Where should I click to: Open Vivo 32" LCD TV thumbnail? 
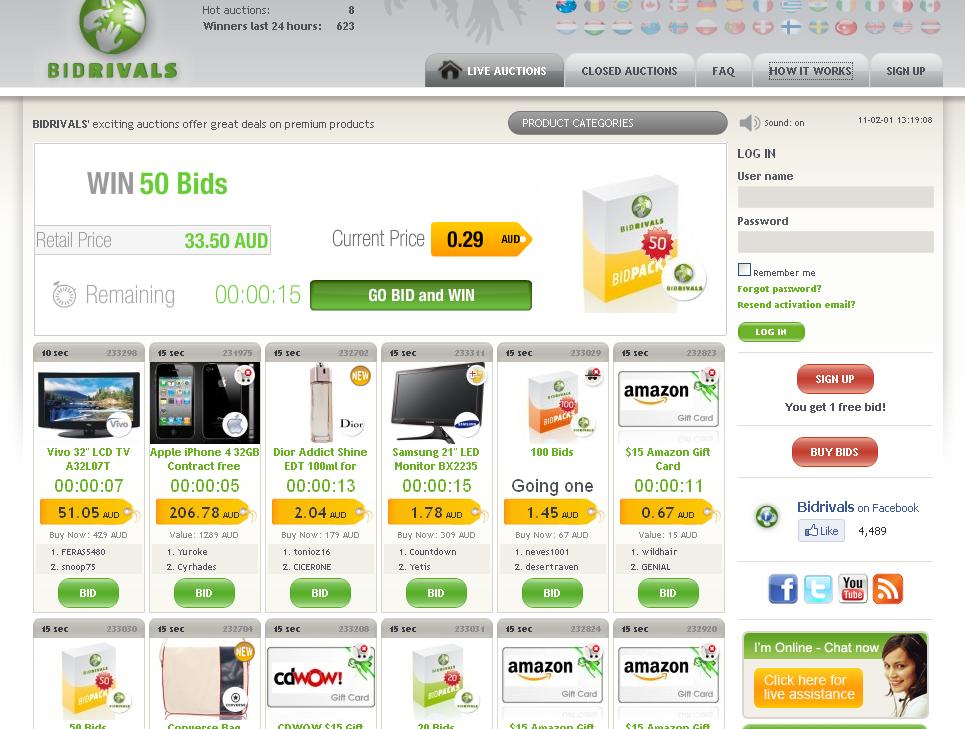coord(89,404)
